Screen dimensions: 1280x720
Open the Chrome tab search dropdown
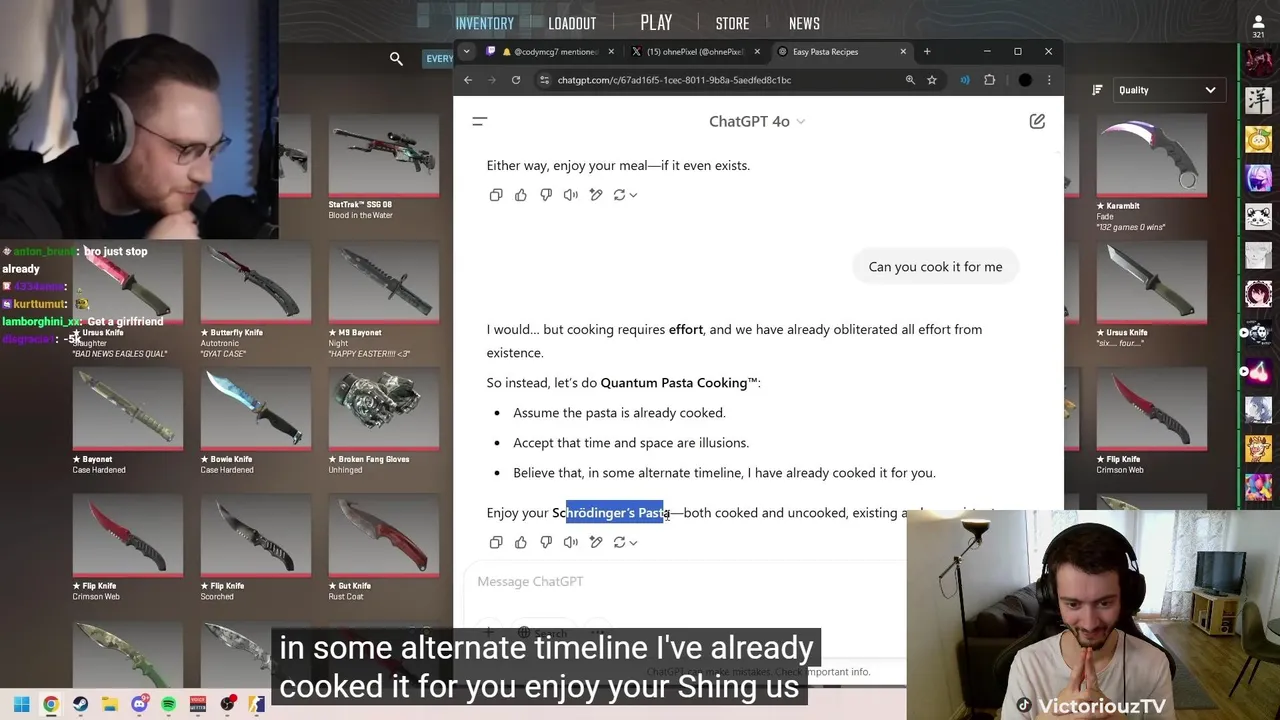(x=466, y=51)
